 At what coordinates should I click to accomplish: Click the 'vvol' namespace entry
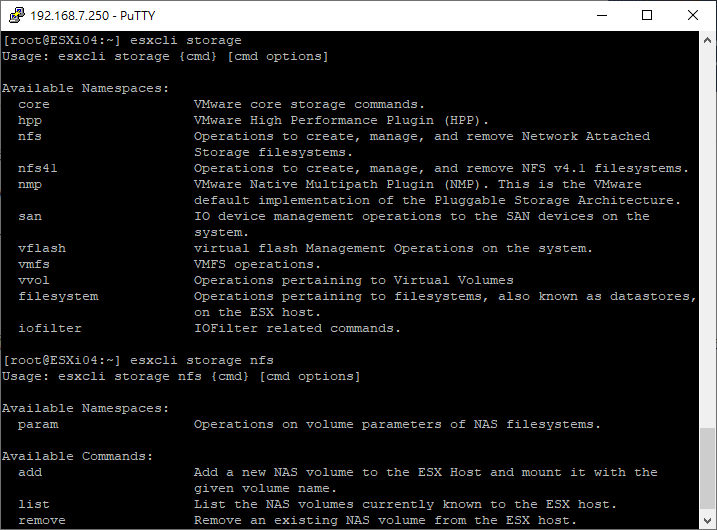coord(33,280)
